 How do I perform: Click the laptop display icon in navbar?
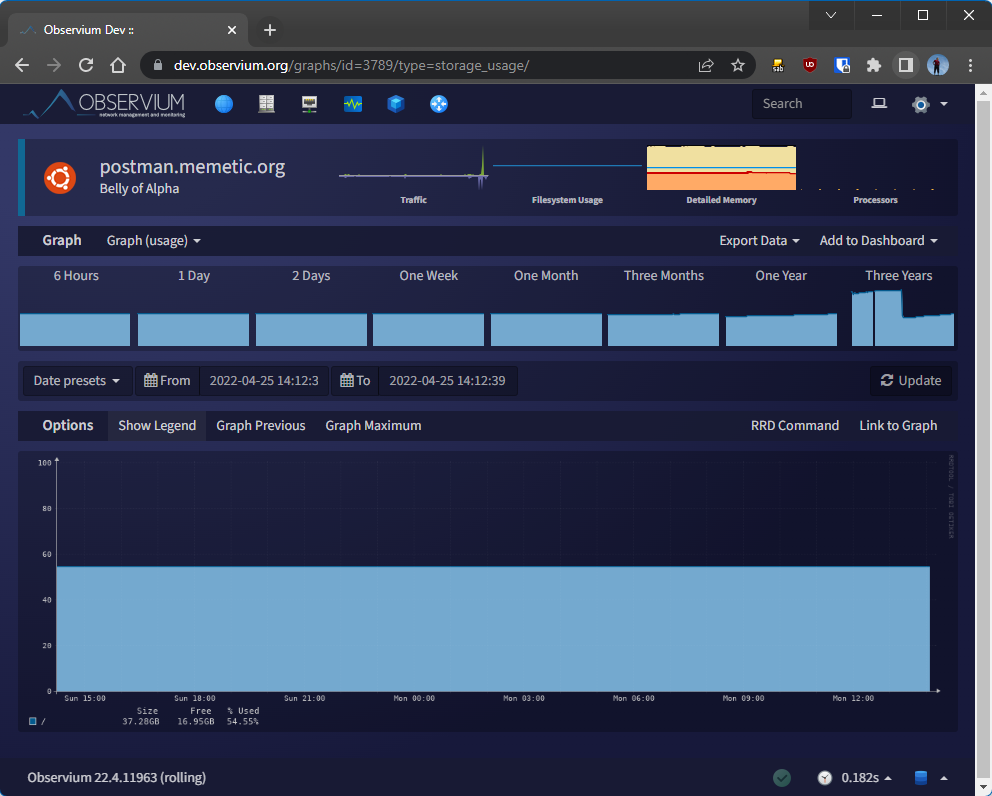(879, 103)
